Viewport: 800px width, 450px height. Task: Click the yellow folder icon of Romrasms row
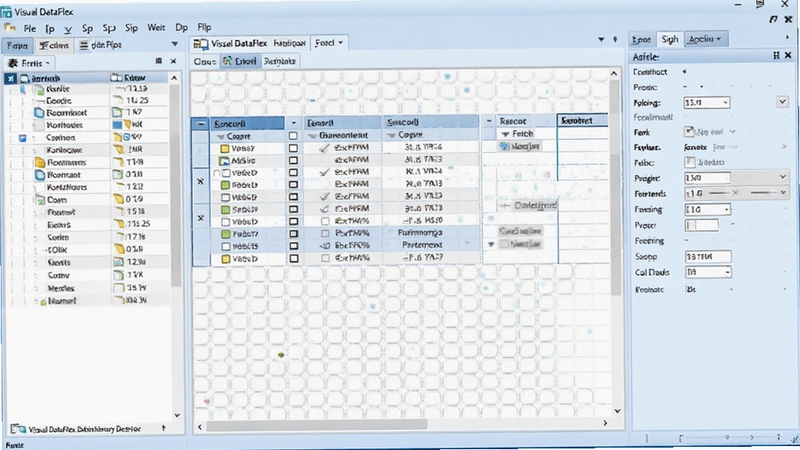40,163
